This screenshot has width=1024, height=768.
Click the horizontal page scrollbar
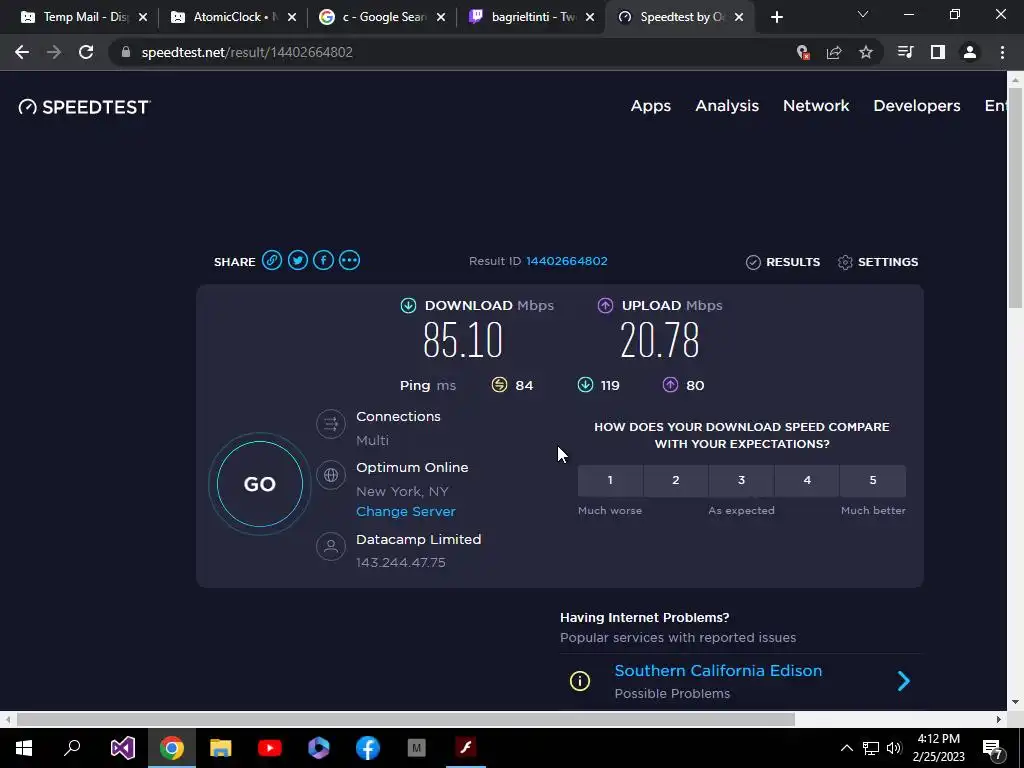pos(406,719)
